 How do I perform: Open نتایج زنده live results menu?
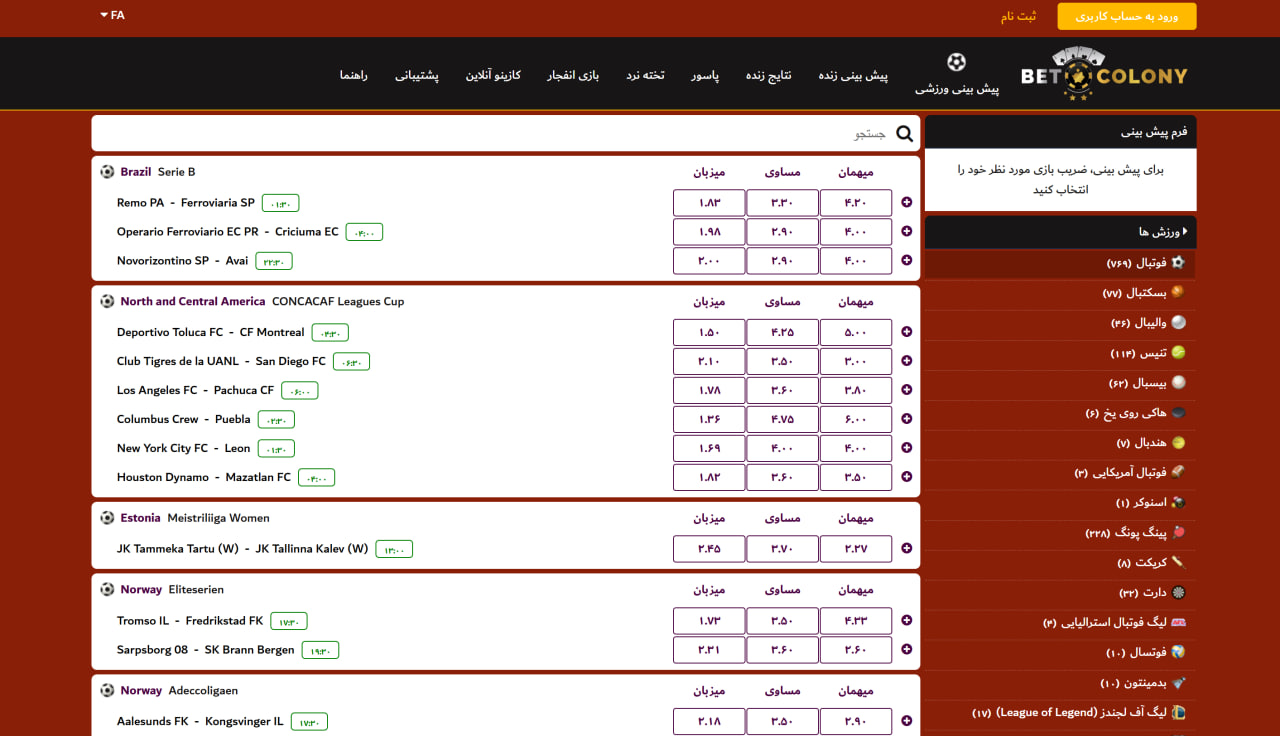[x=768, y=76]
